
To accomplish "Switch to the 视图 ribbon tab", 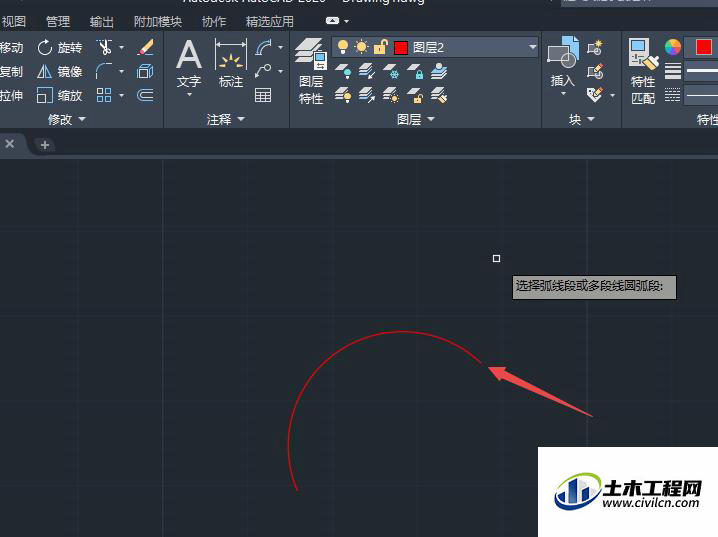I will point(14,22).
